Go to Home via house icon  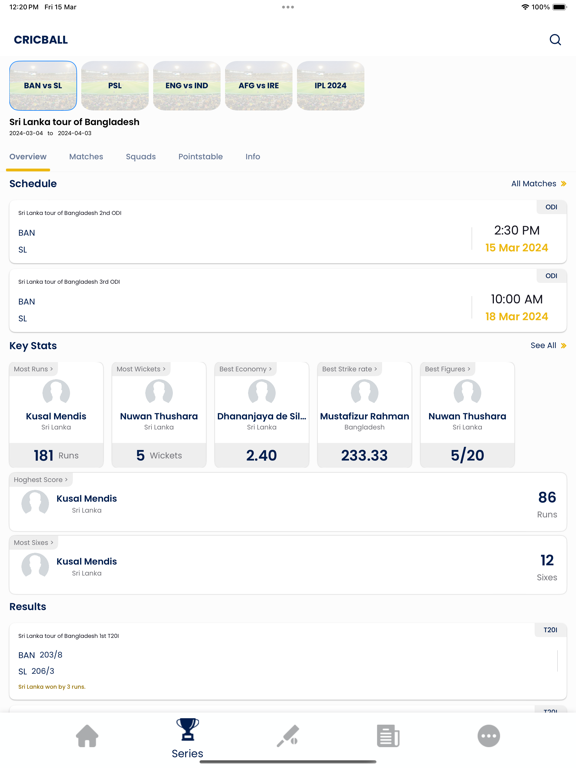click(x=87, y=736)
